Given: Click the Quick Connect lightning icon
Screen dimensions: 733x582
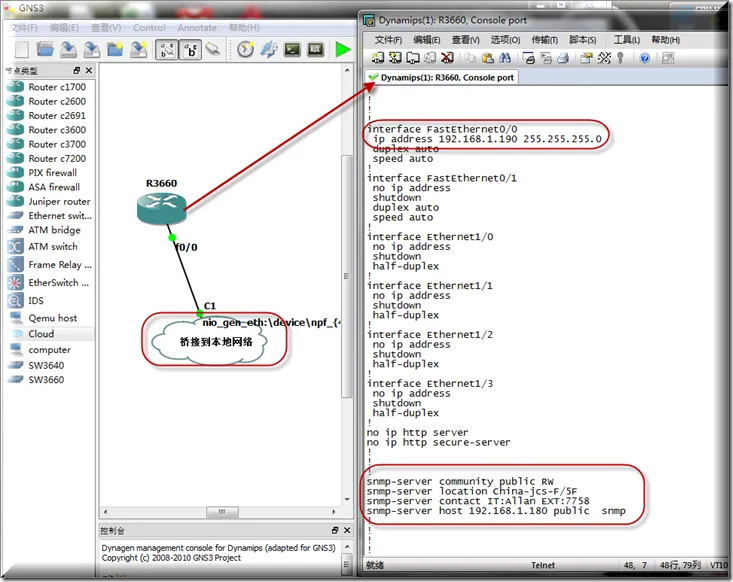Looking at the screenshot, I should (395, 58).
